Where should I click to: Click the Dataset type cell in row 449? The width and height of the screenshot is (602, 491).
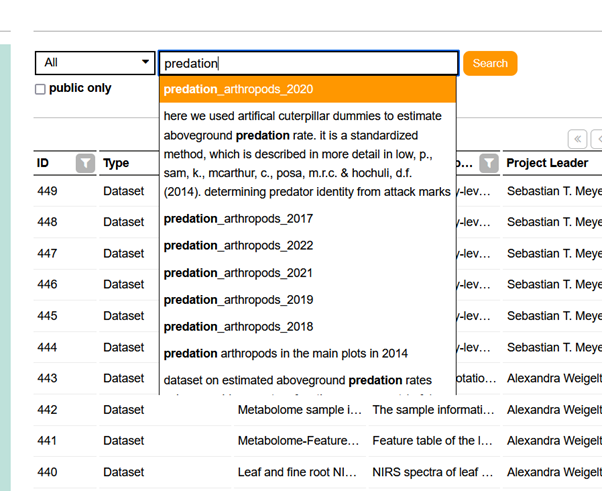(124, 191)
